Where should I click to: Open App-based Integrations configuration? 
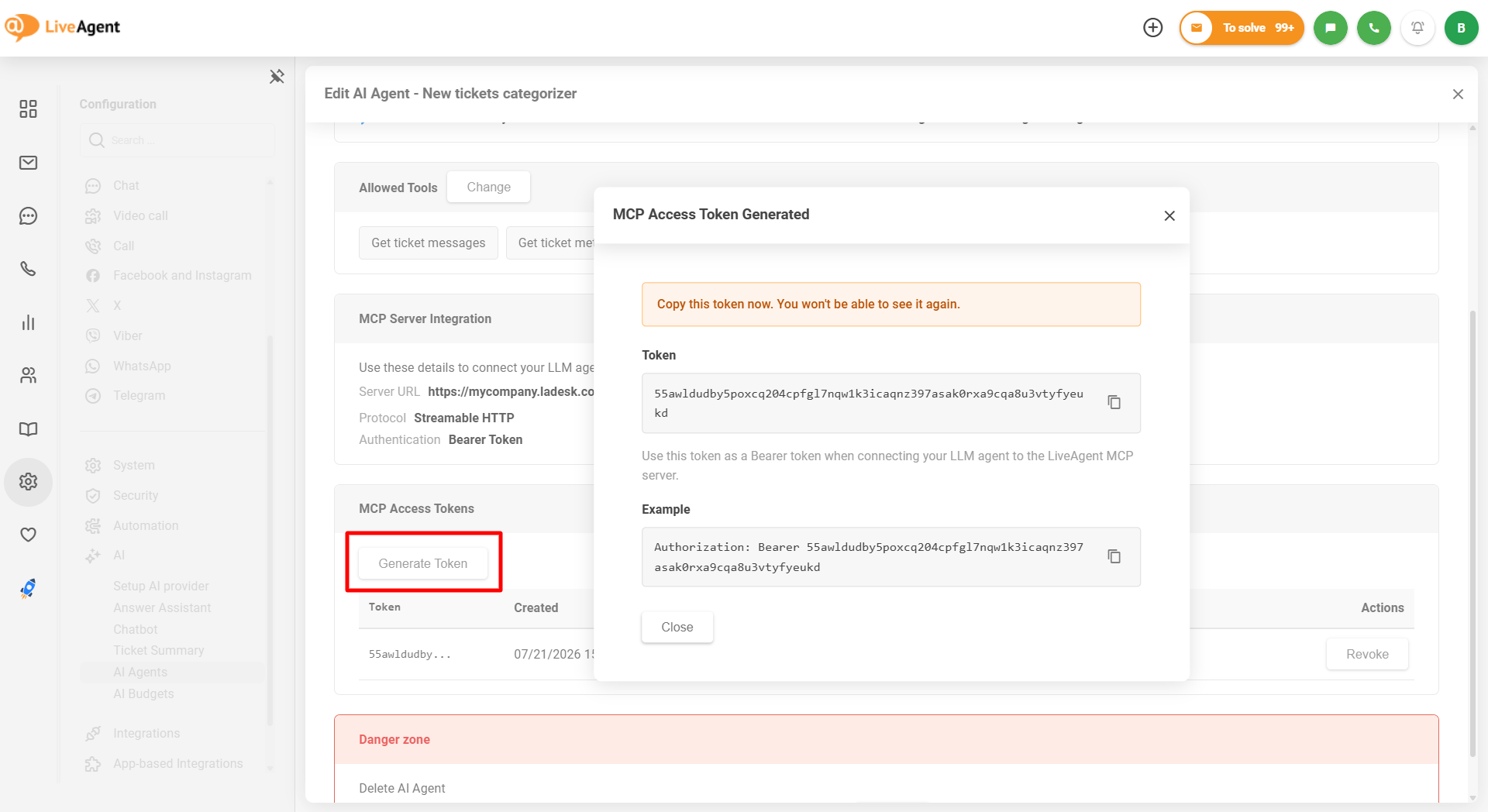[x=178, y=764]
